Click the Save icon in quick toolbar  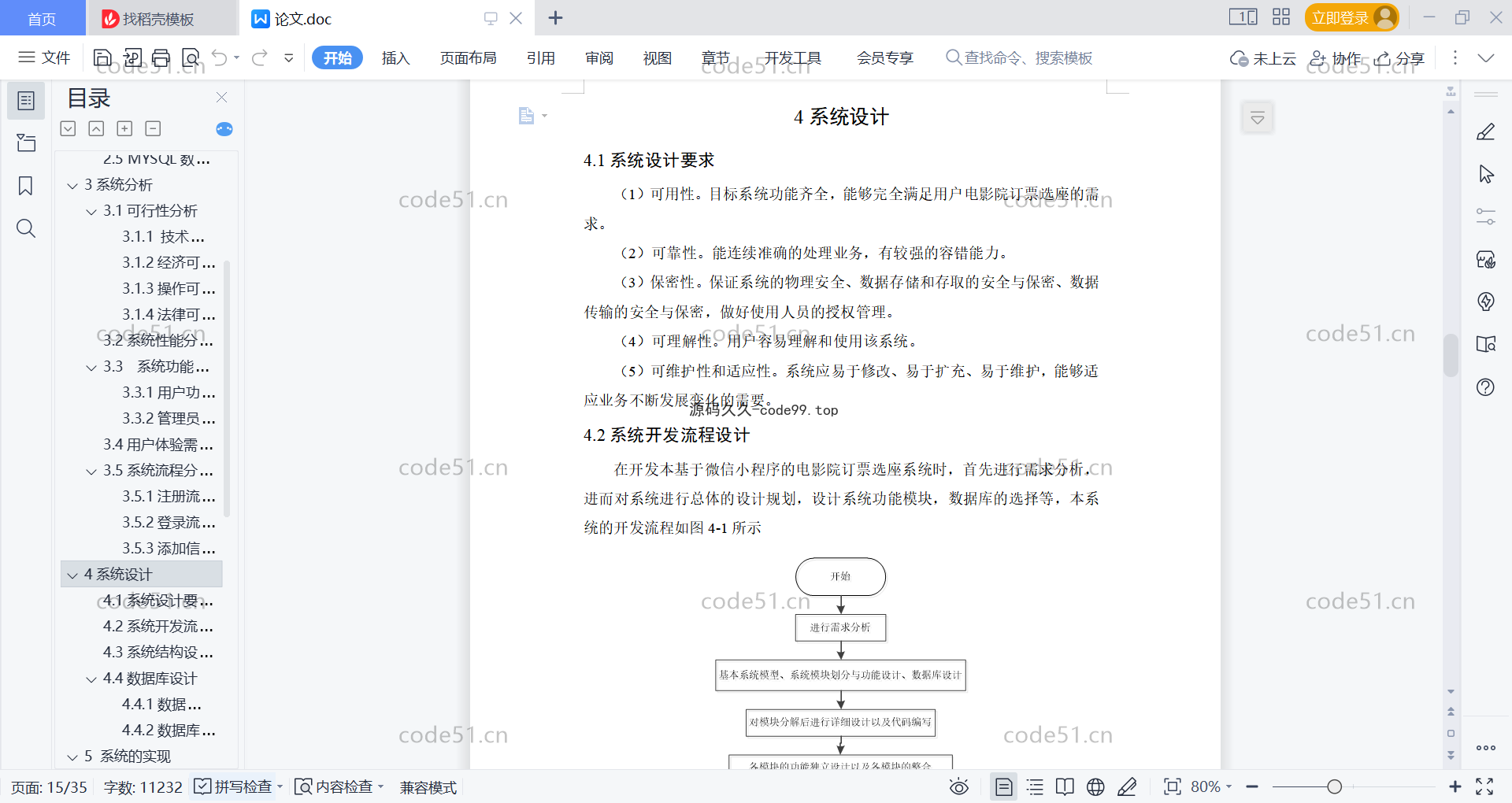click(x=102, y=57)
